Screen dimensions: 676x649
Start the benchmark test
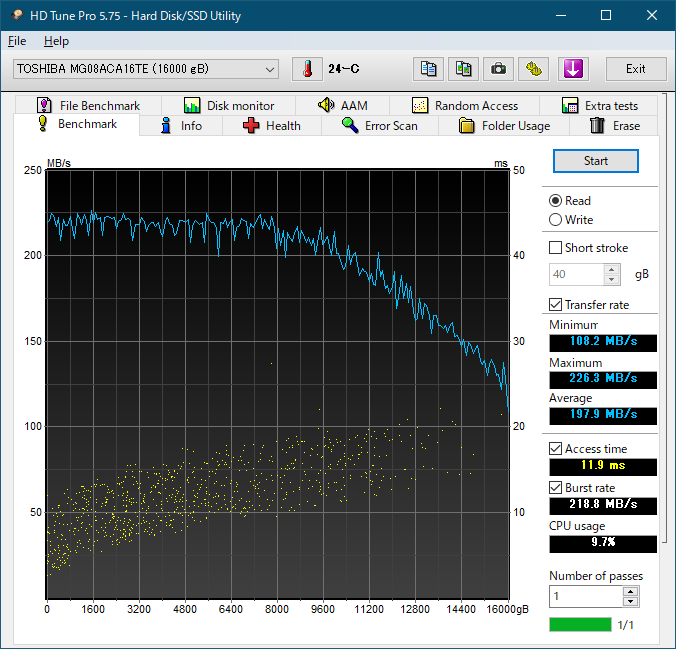click(595, 161)
